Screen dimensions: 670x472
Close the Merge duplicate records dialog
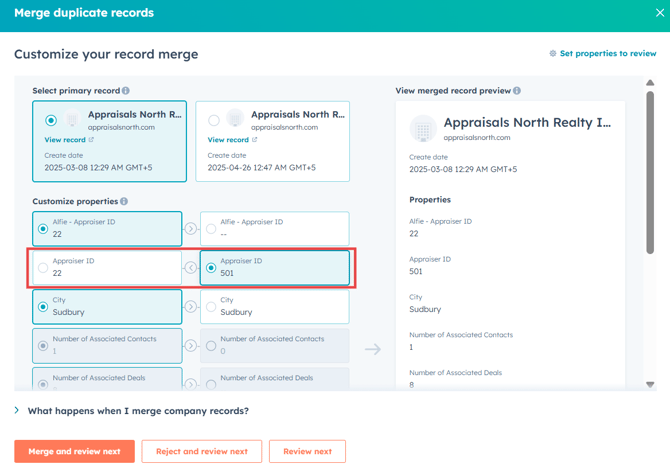(x=659, y=13)
